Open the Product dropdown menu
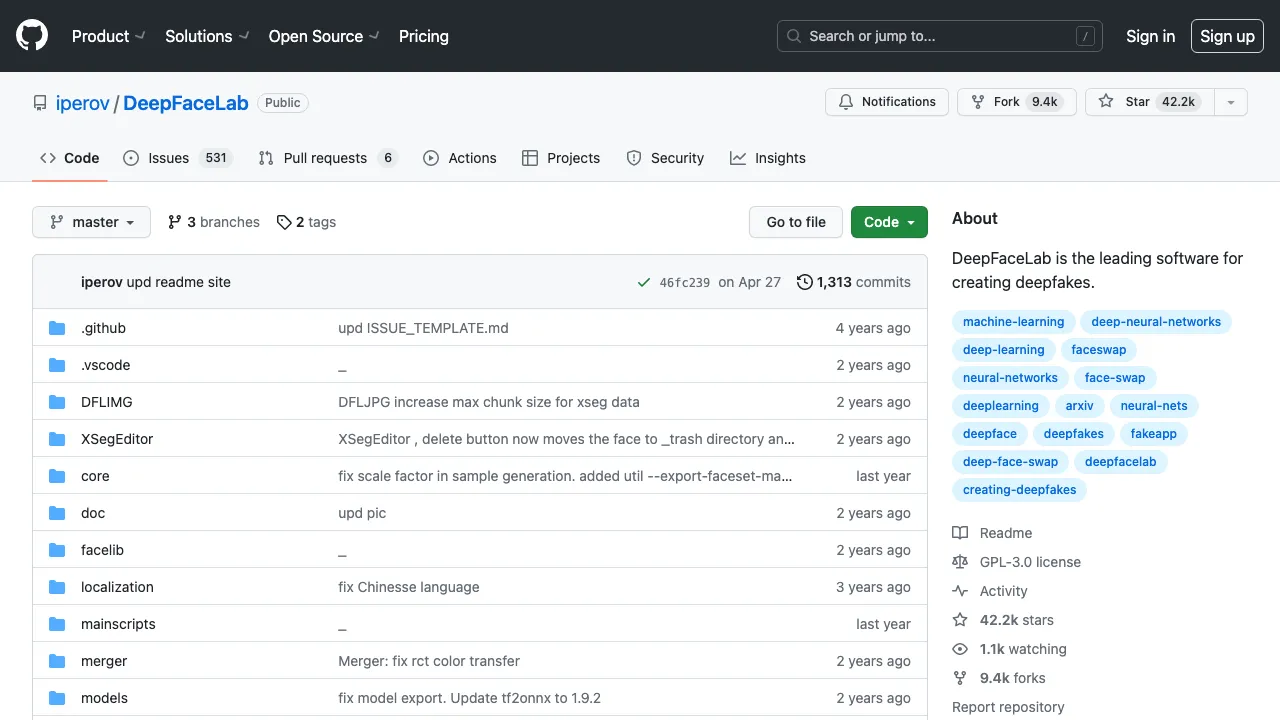The image size is (1280, 720). click(x=108, y=36)
